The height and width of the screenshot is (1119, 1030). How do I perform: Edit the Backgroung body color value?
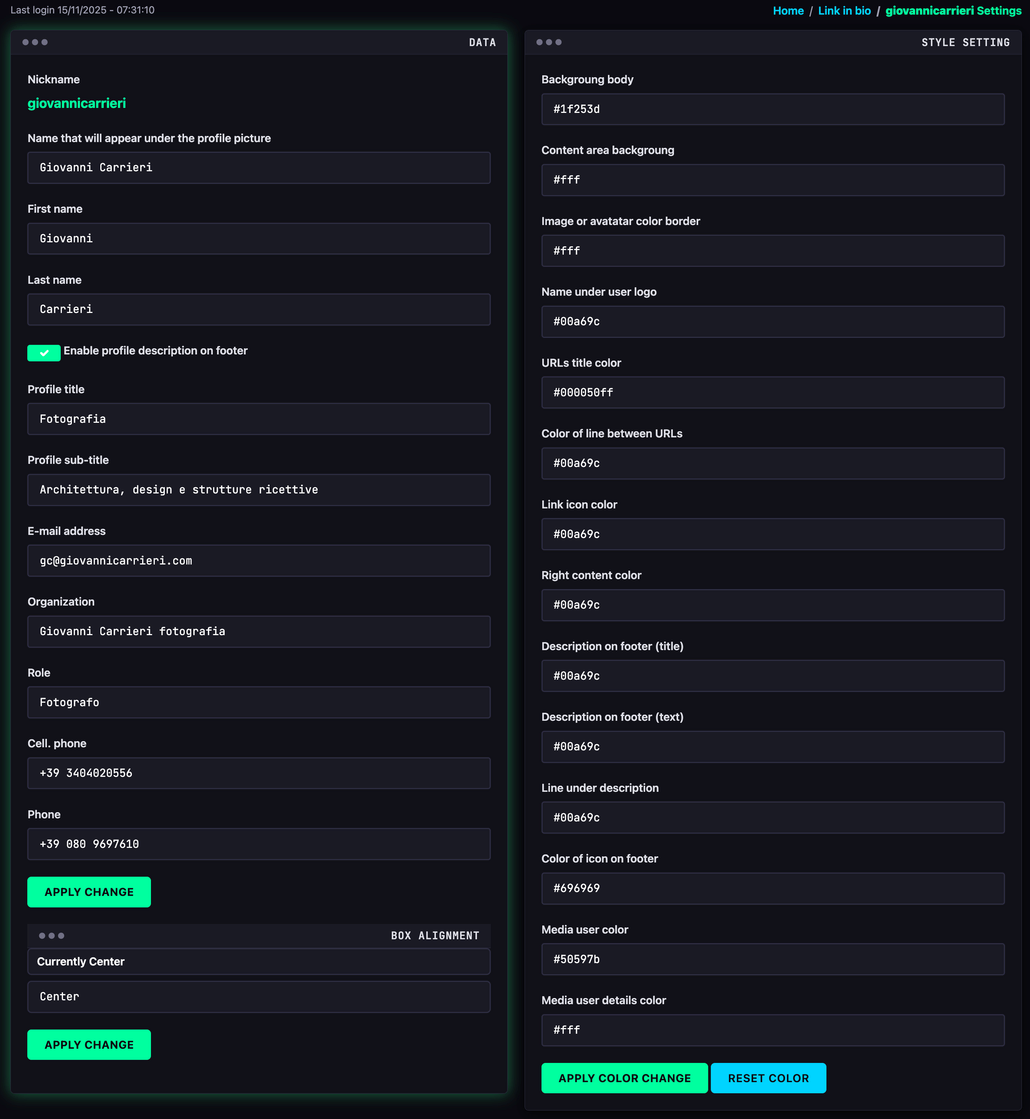pyautogui.click(x=772, y=109)
